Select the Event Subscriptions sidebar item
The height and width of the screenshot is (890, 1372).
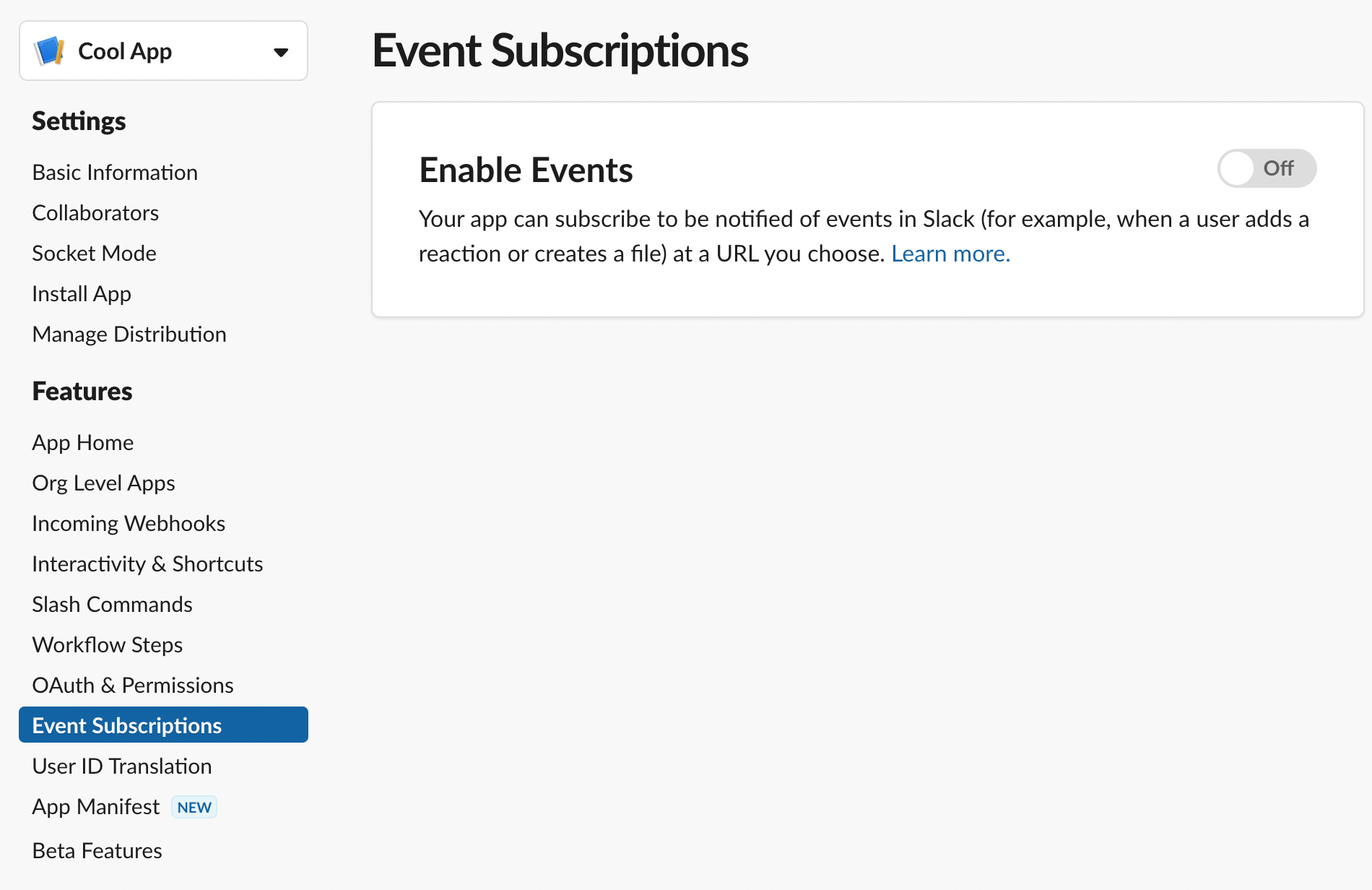(x=126, y=725)
